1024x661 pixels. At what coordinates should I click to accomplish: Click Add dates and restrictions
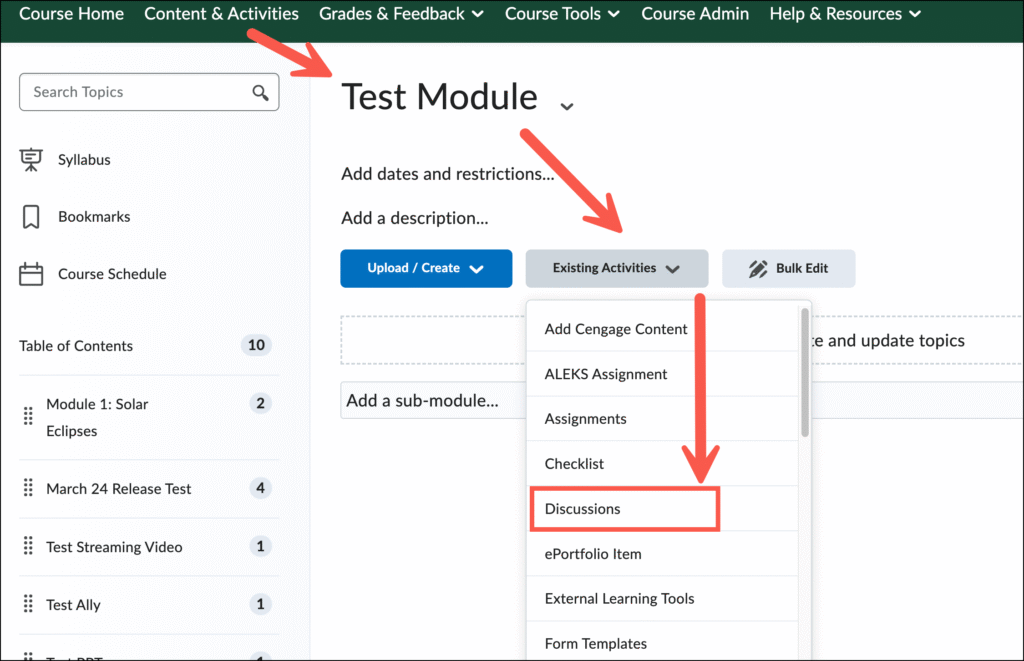pyautogui.click(x=447, y=174)
